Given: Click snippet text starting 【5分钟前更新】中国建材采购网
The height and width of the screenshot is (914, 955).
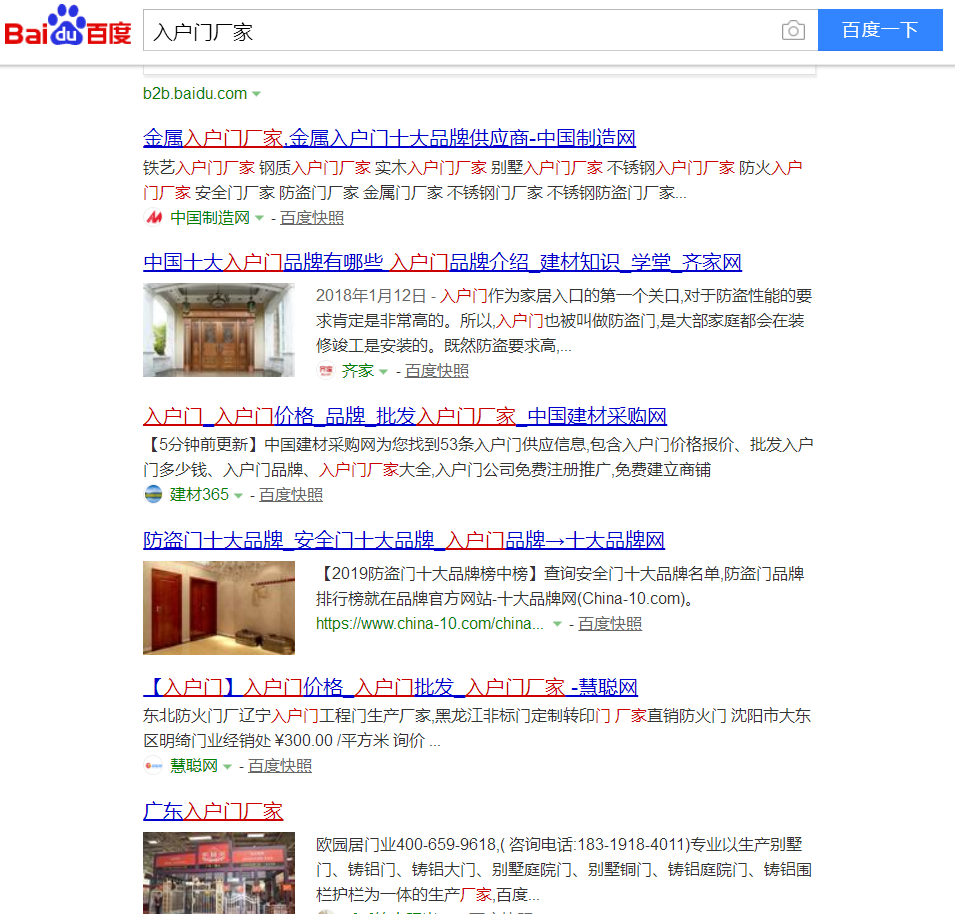Looking at the screenshot, I should tap(478, 457).
